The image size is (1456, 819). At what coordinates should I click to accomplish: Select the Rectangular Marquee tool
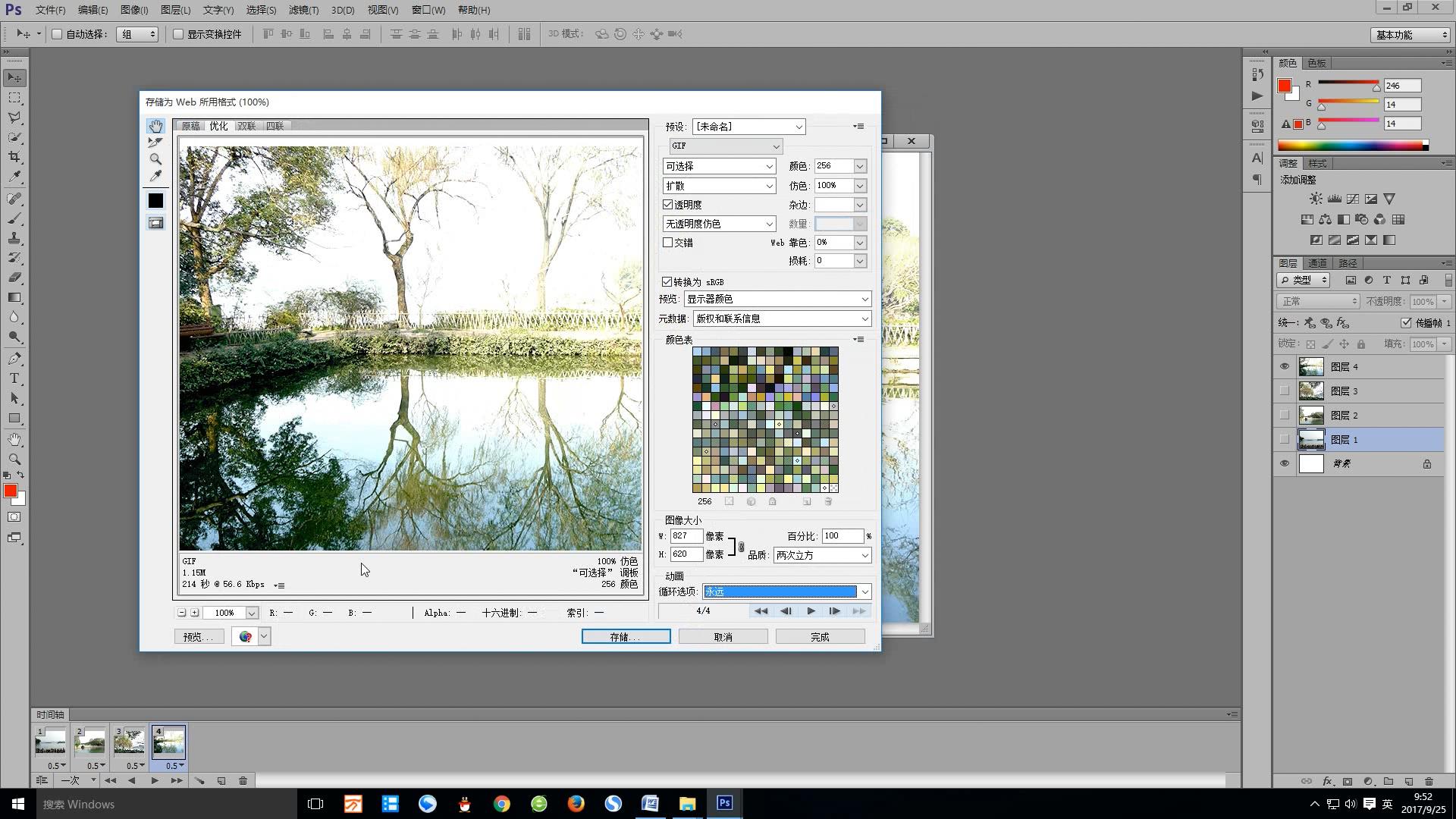(x=14, y=98)
